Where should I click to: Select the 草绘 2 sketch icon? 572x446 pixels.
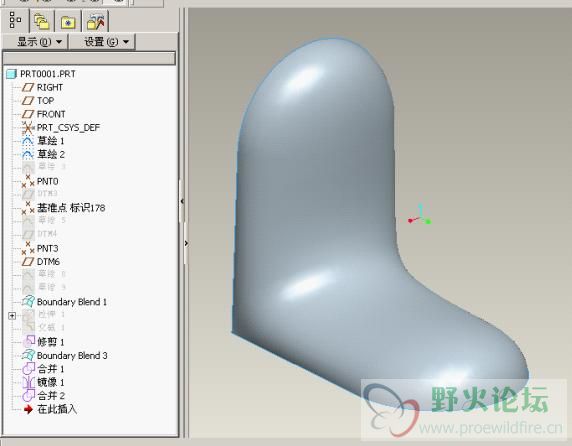28,154
